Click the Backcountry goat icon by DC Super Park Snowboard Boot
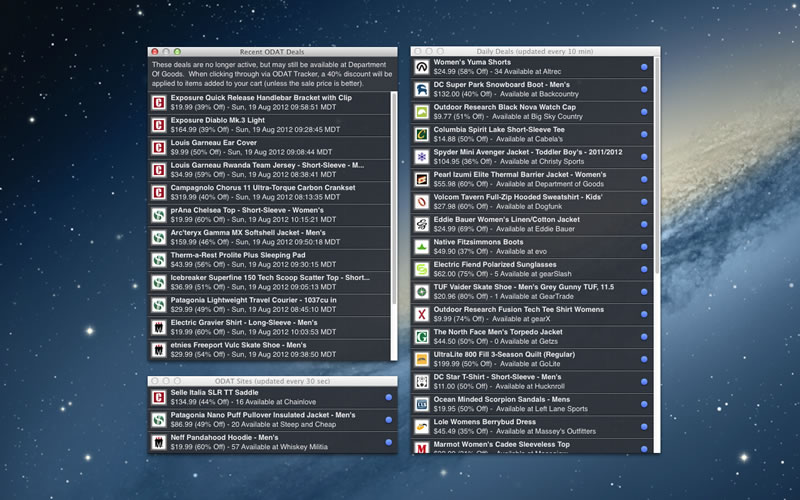The height and width of the screenshot is (500, 800). click(421, 89)
